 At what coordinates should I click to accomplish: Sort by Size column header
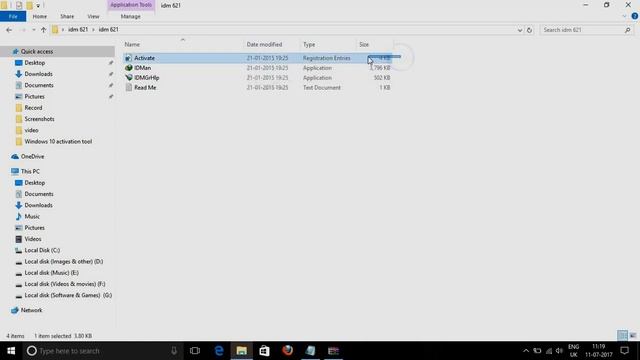tap(364, 44)
